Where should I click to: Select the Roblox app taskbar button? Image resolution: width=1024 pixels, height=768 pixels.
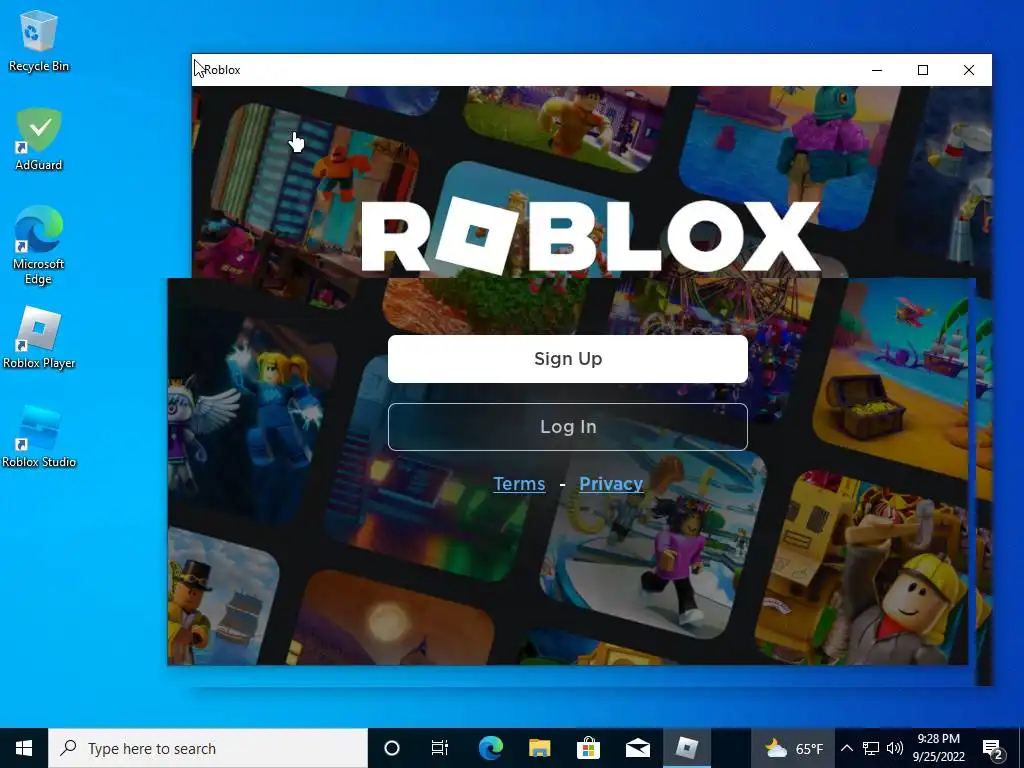pos(686,748)
